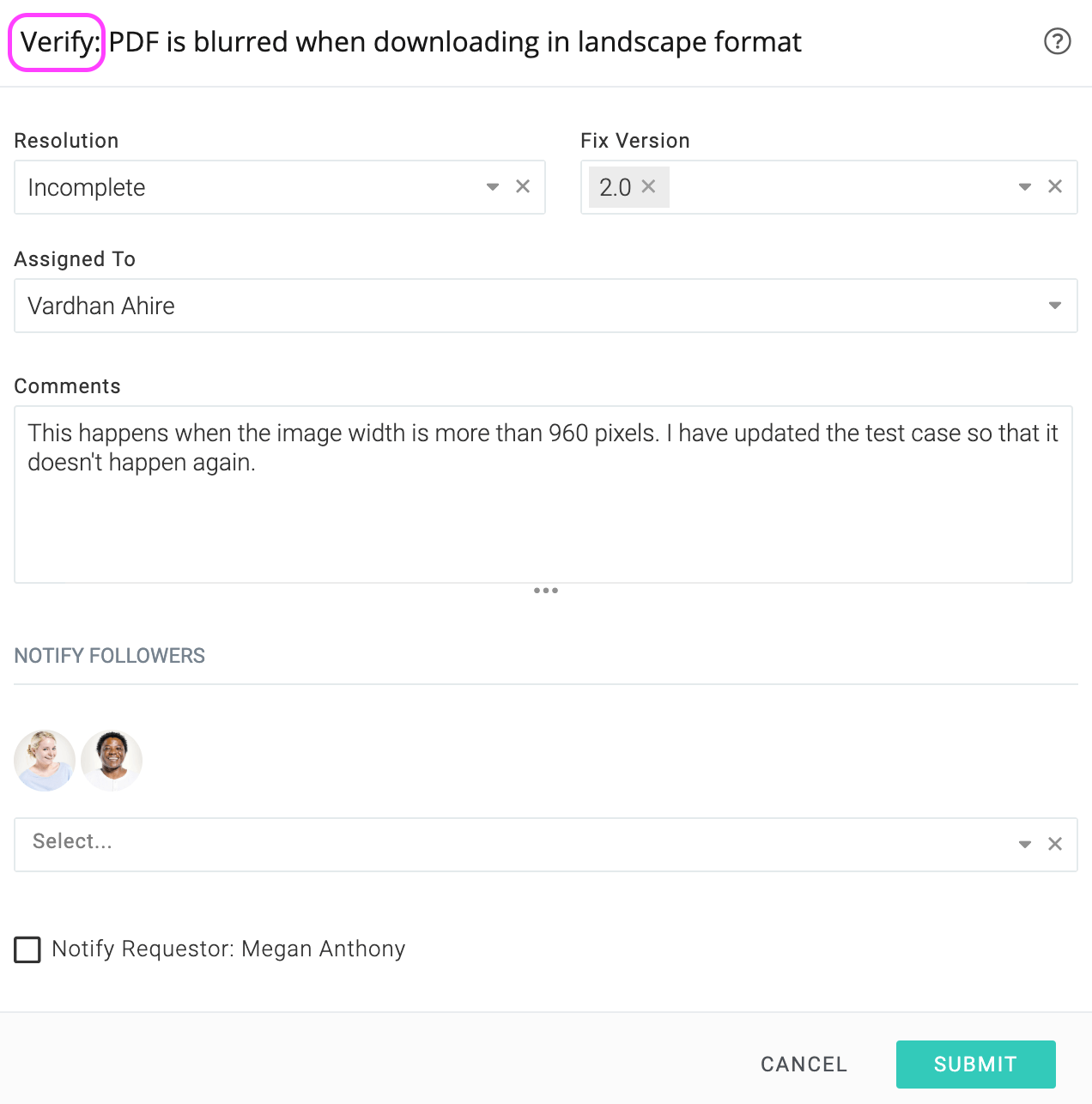
Task: Open the help question mark icon
Action: [x=1057, y=41]
